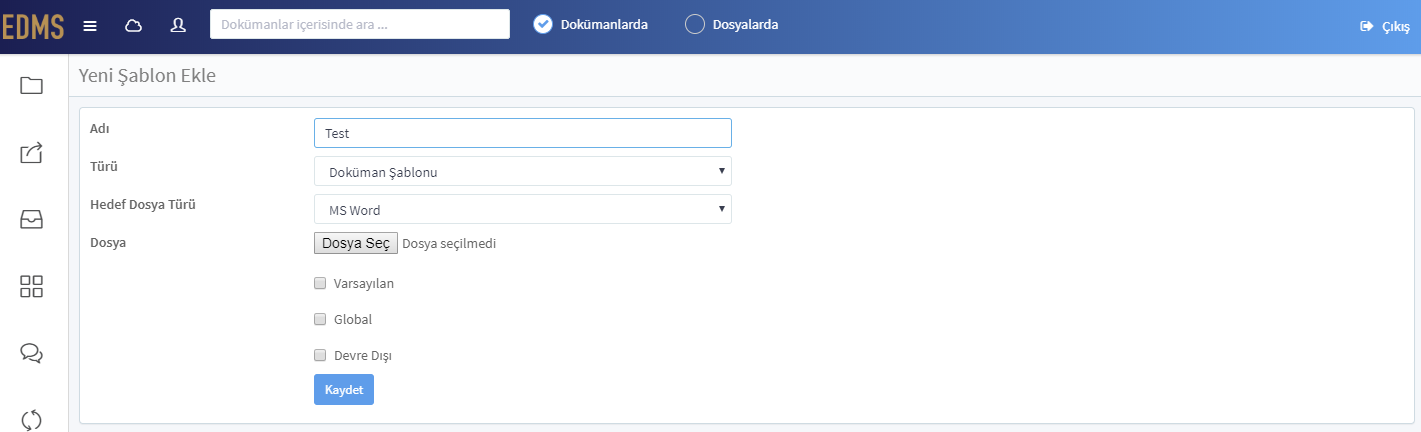Open the Hedef Dosya Türü dropdown

tap(522, 209)
